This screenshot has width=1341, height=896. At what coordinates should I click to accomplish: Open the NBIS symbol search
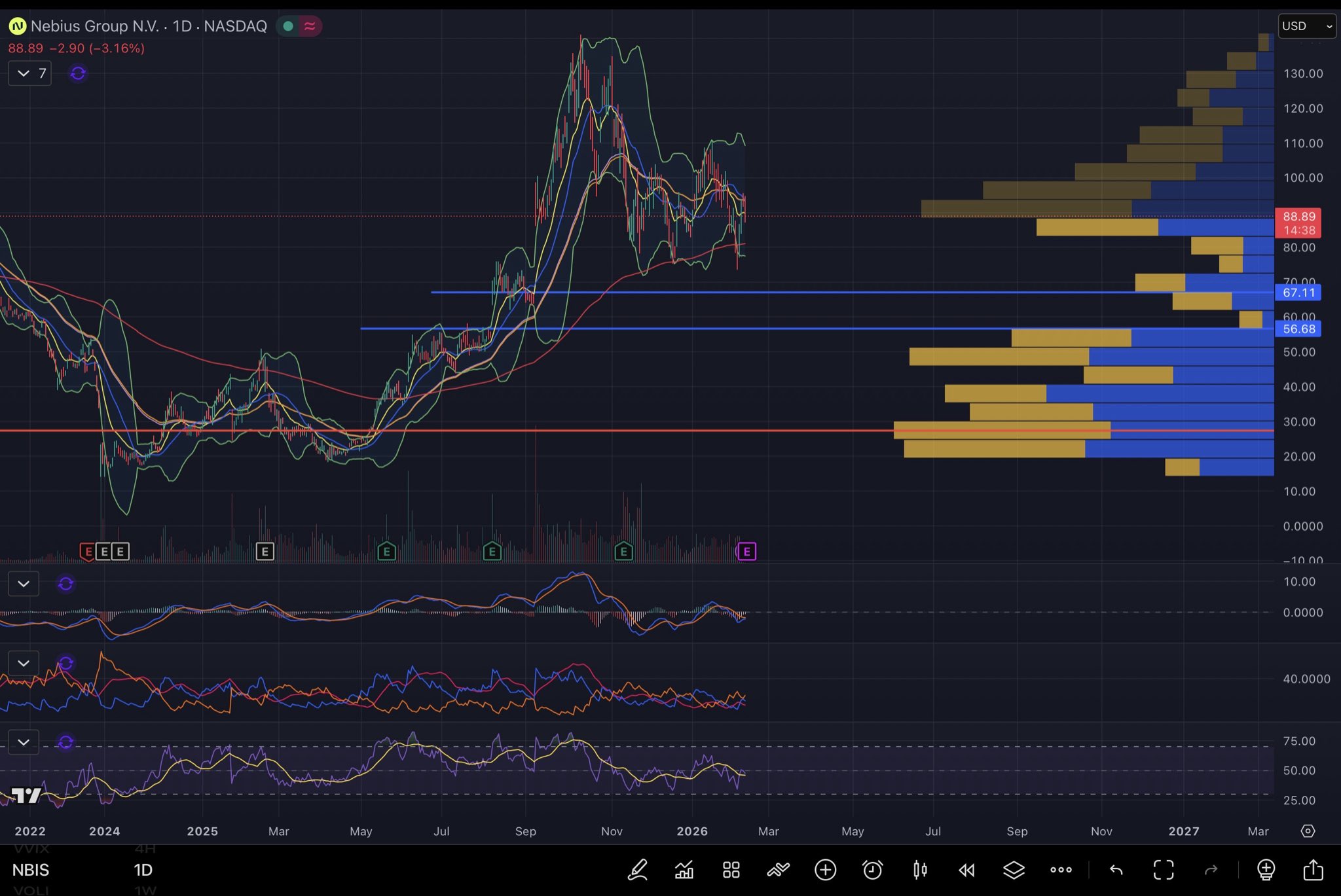click(31, 870)
